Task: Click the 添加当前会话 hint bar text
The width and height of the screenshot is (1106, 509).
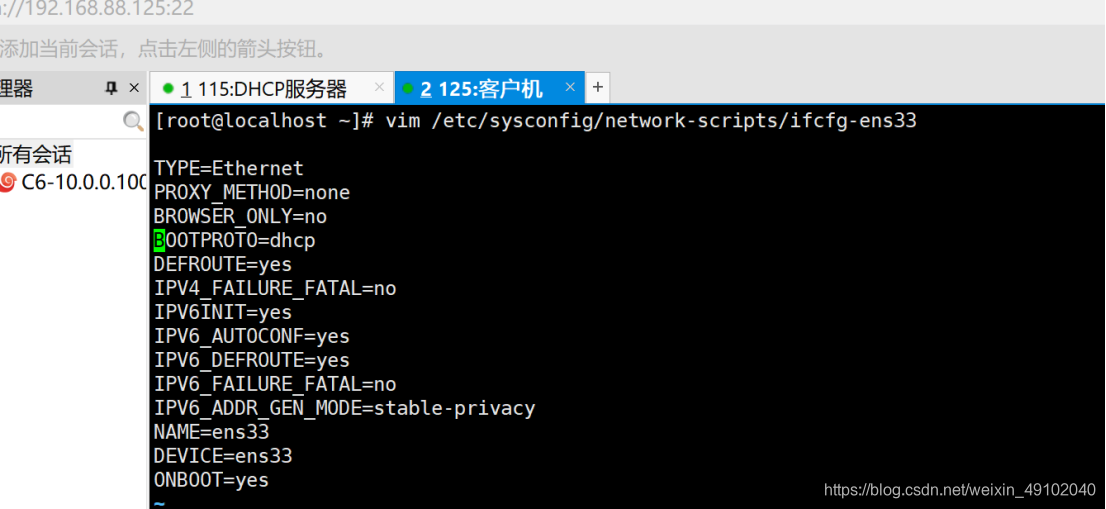Action: pyautogui.click(x=164, y=49)
